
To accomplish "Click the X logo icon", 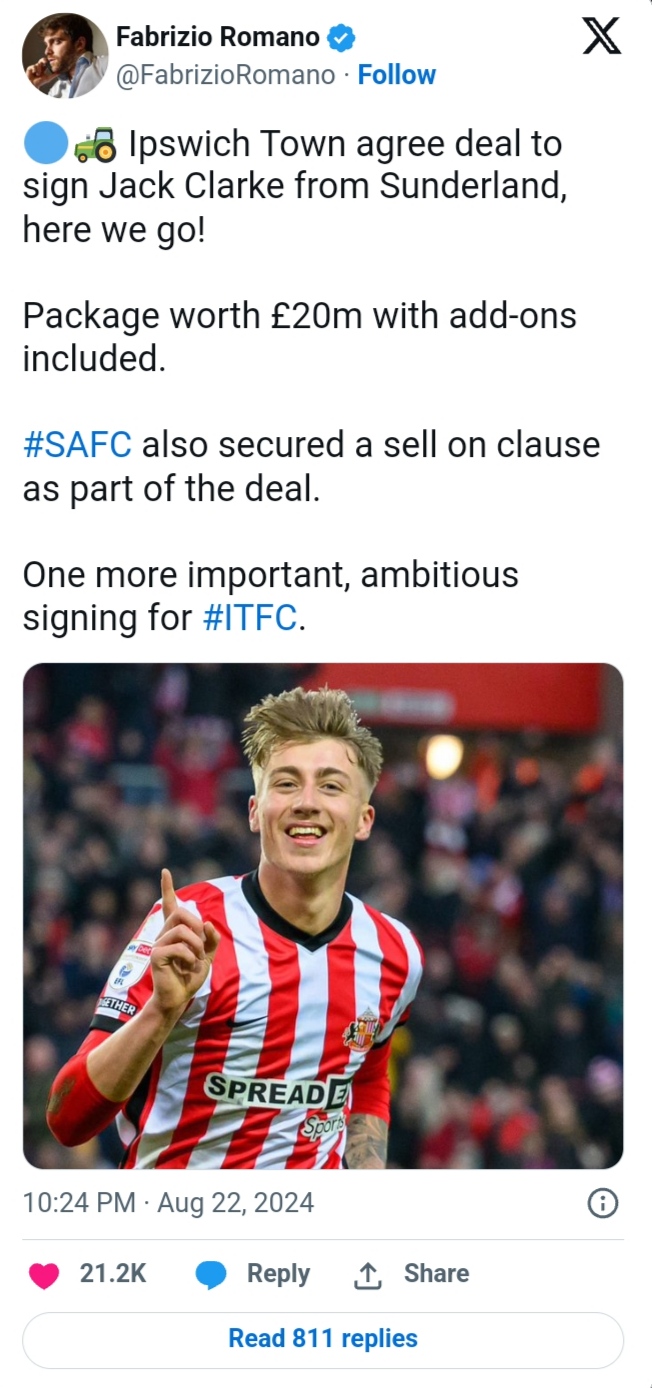I will pyautogui.click(x=601, y=37).
